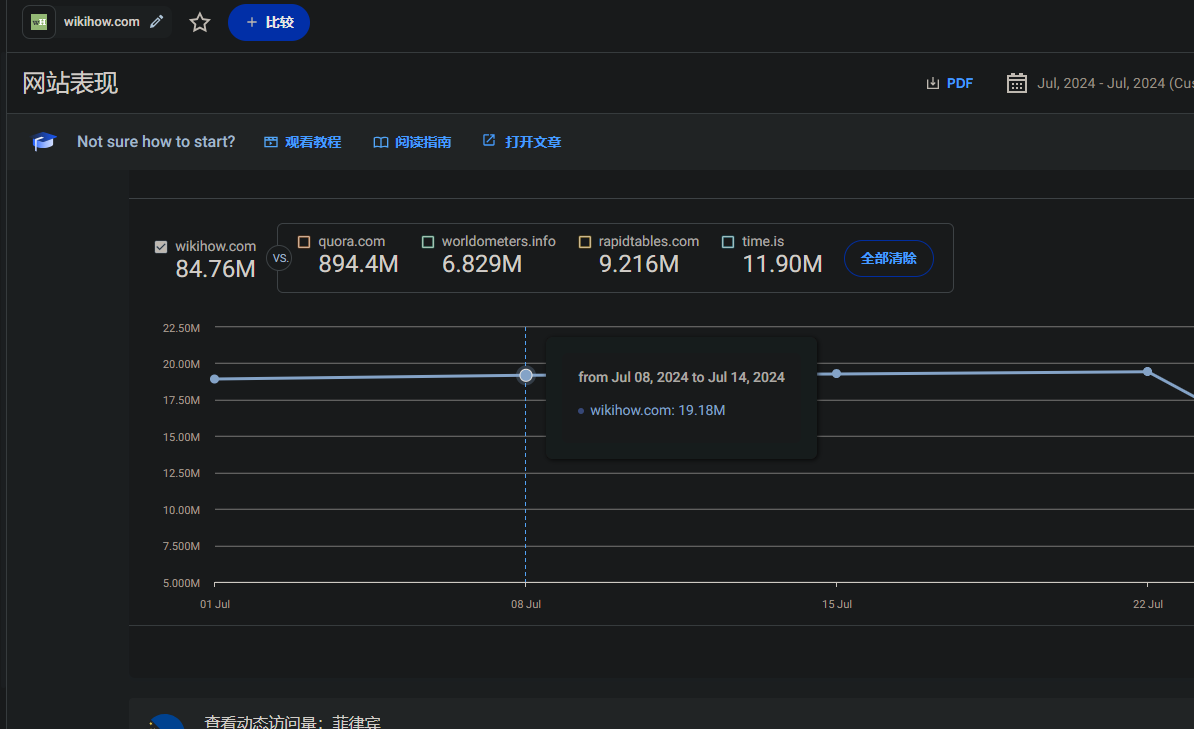Click the watch tutorial video icon
The height and width of the screenshot is (729, 1194).
(x=271, y=142)
